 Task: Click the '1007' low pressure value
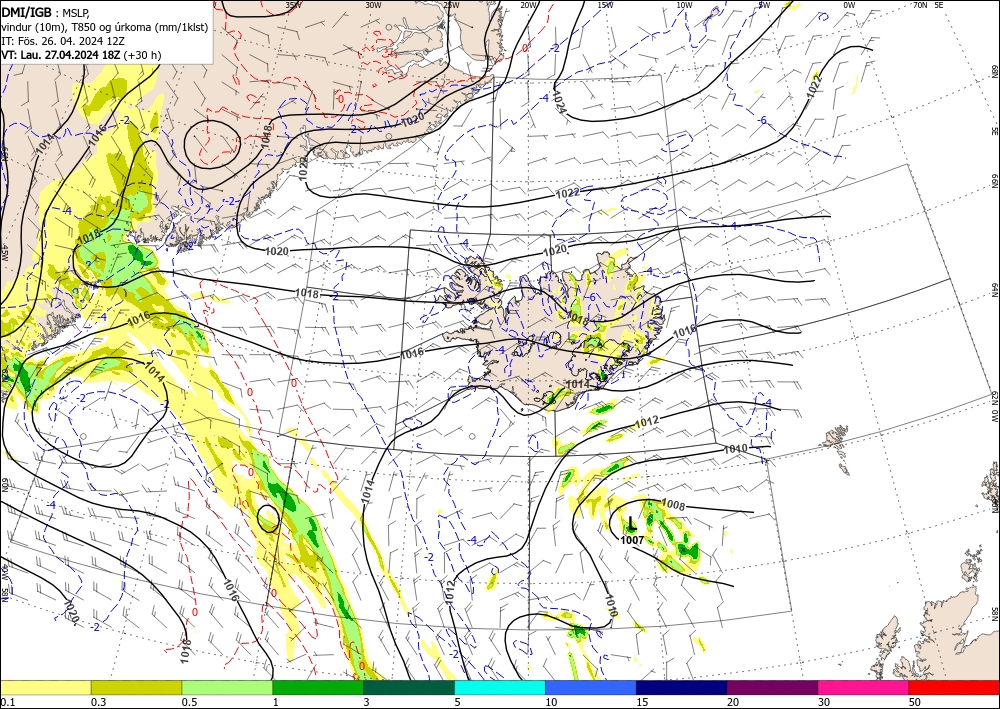pyautogui.click(x=632, y=540)
